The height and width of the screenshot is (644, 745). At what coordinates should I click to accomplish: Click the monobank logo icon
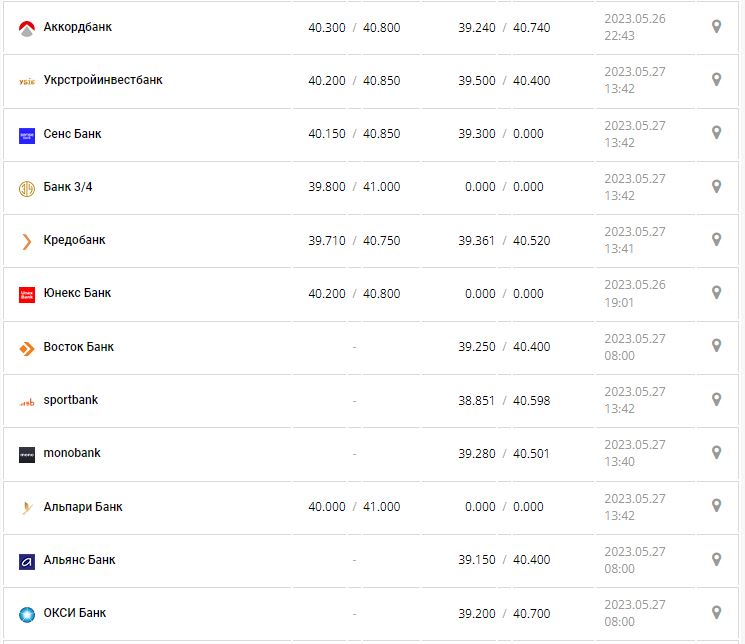tap(27, 454)
